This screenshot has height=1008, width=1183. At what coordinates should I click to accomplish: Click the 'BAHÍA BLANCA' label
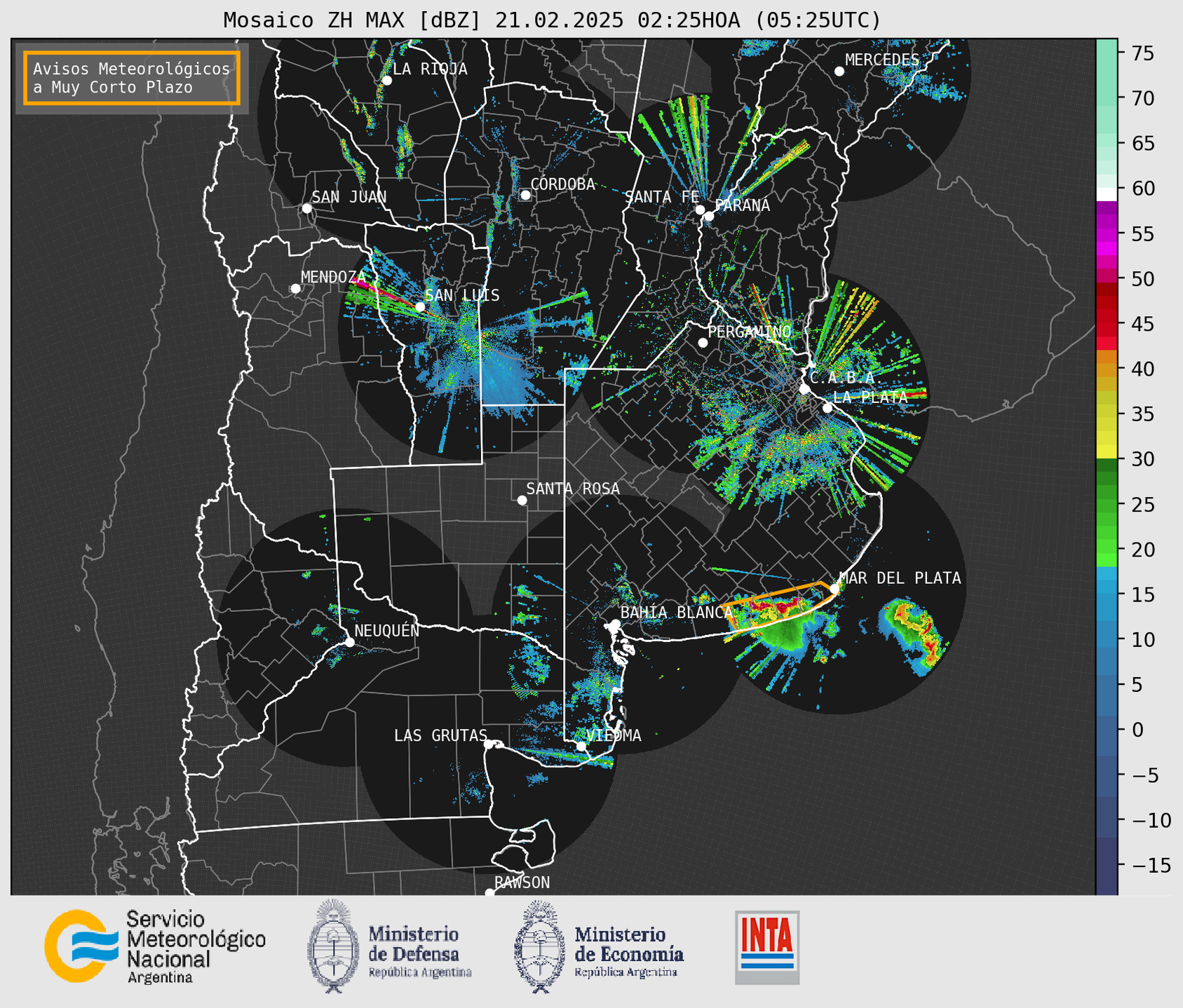677,613
